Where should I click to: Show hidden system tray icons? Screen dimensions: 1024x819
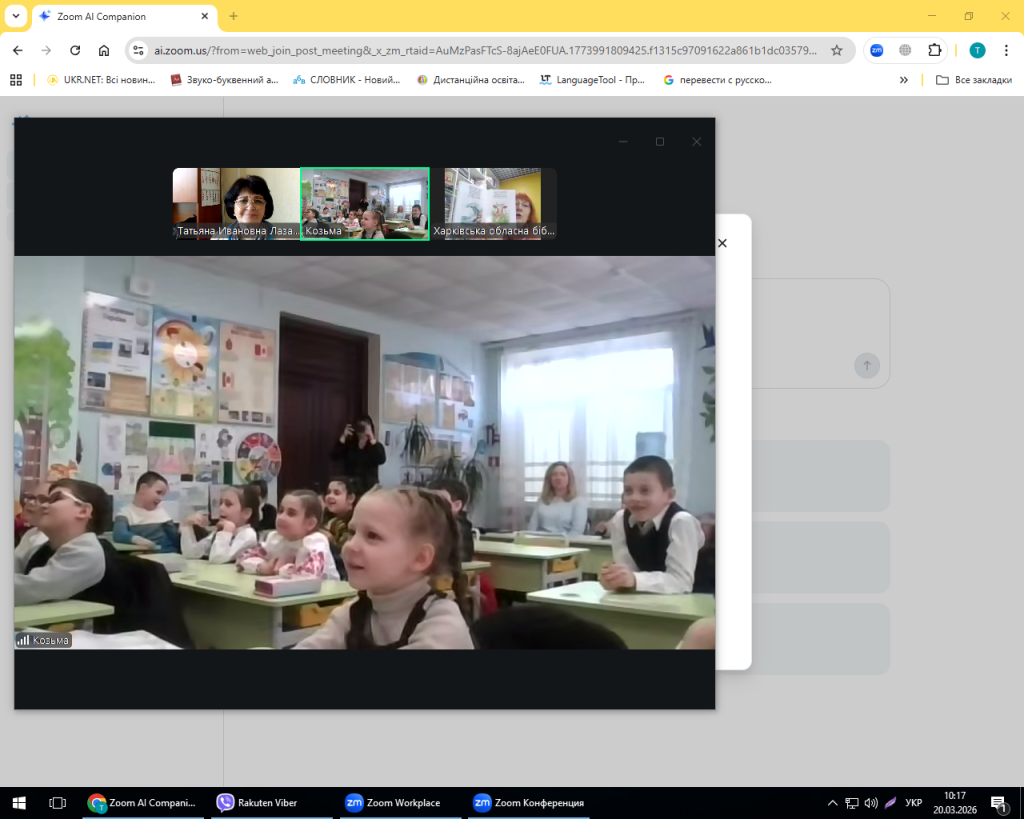pos(832,802)
